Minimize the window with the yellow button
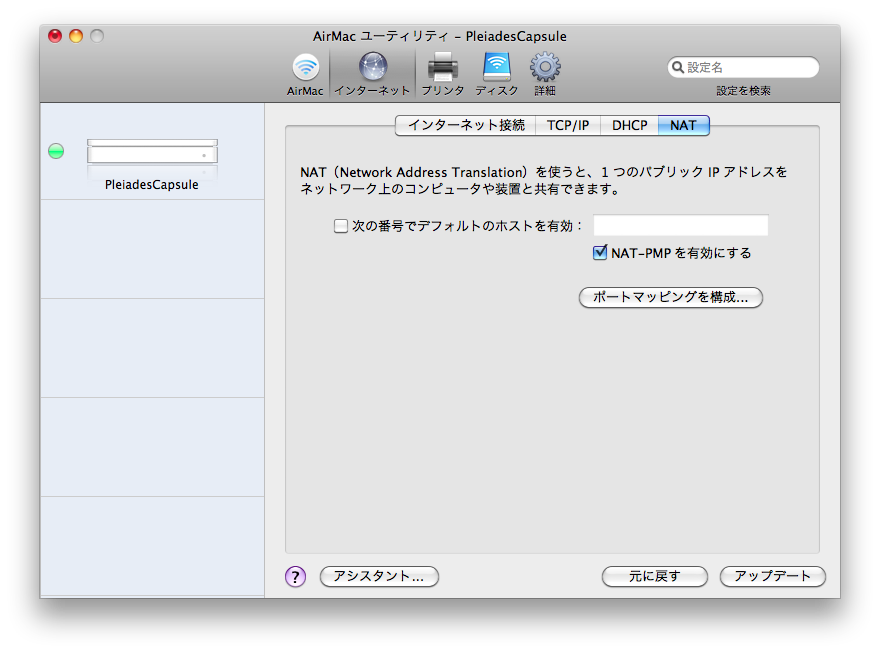Viewport: 880px width, 653px height. pyautogui.click(x=76, y=36)
